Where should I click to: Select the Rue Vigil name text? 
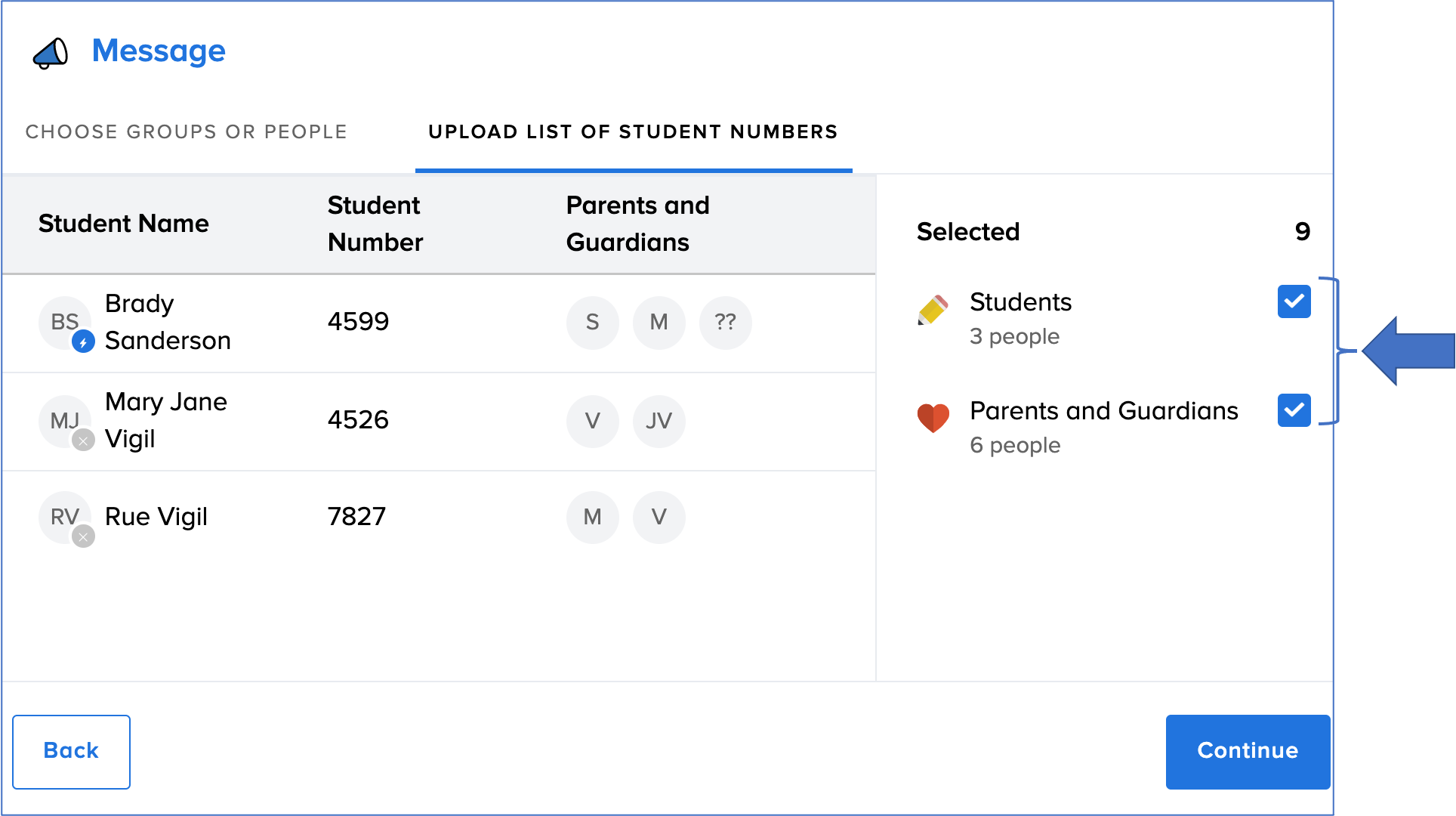point(156,517)
